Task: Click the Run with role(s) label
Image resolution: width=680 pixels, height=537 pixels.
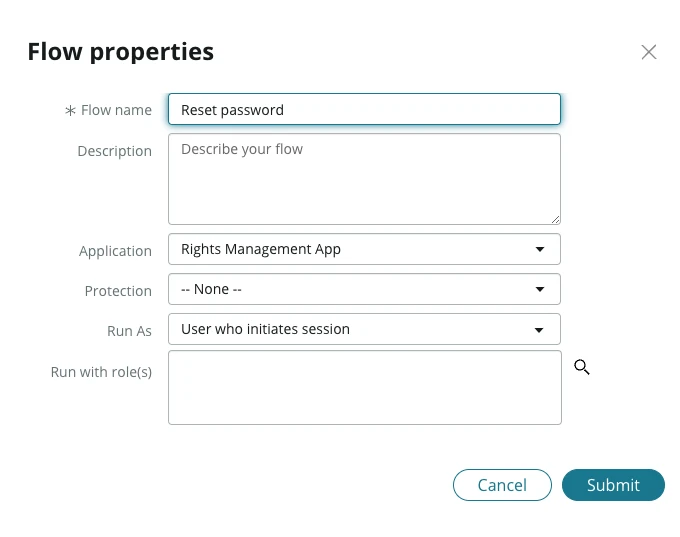Action: tap(101, 371)
